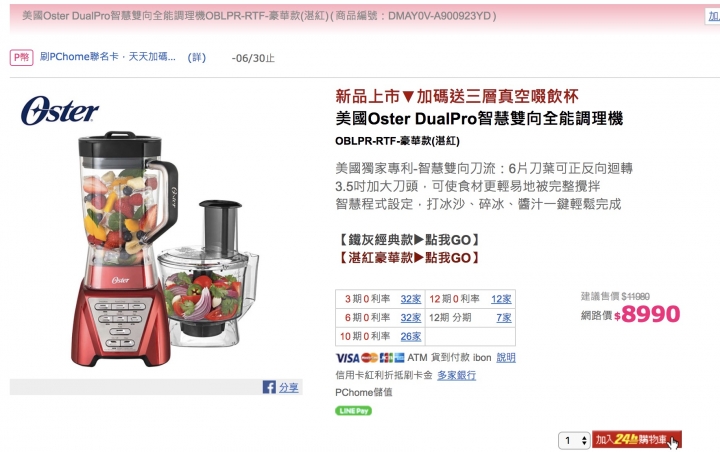Open the 多家銀行 link
The width and height of the screenshot is (720, 452).
pyautogui.click(x=456, y=375)
